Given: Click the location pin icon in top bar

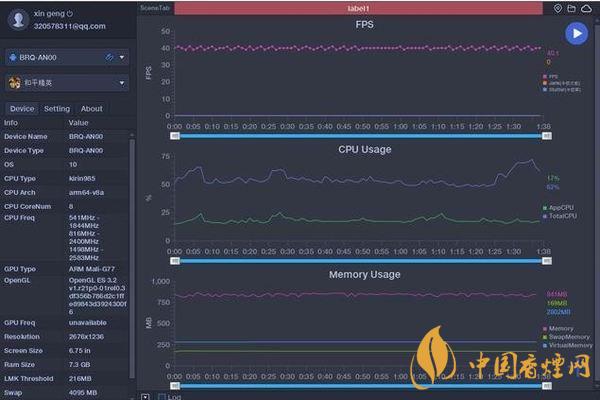Looking at the screenshot, I should 559,8.
